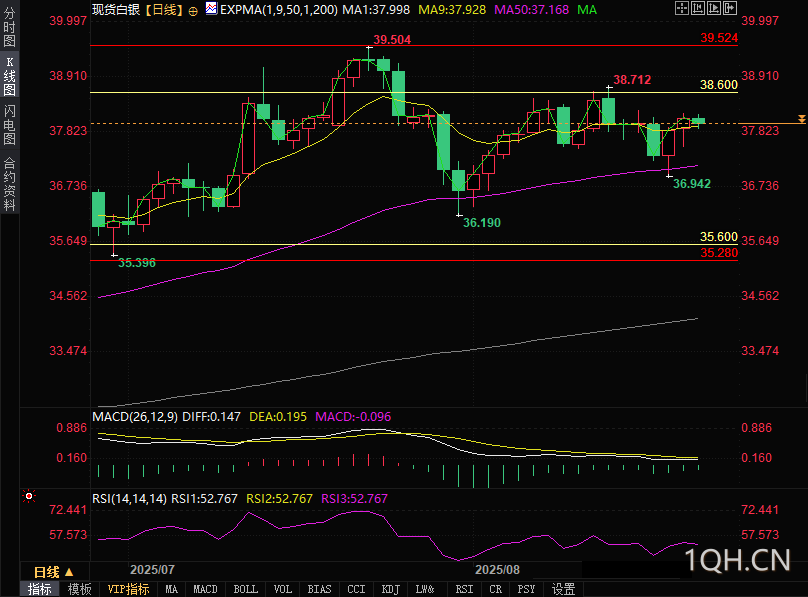Click the 38.712 high price label

632,80
